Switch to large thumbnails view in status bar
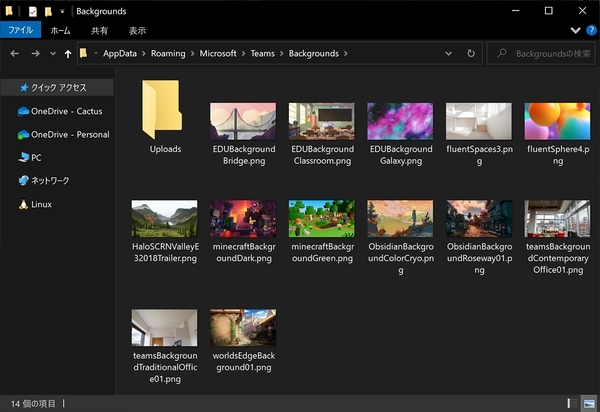 tap(588, 402)
